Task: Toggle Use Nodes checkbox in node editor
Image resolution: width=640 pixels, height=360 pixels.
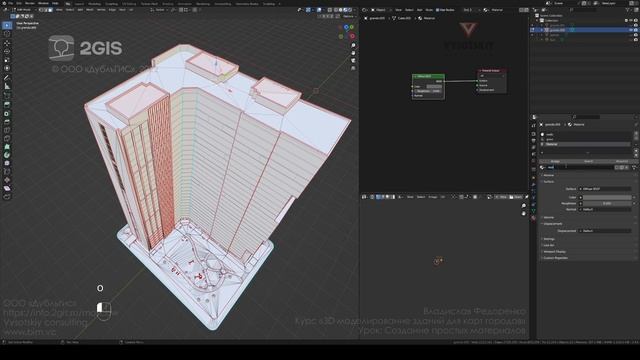Action: [437, 10]
